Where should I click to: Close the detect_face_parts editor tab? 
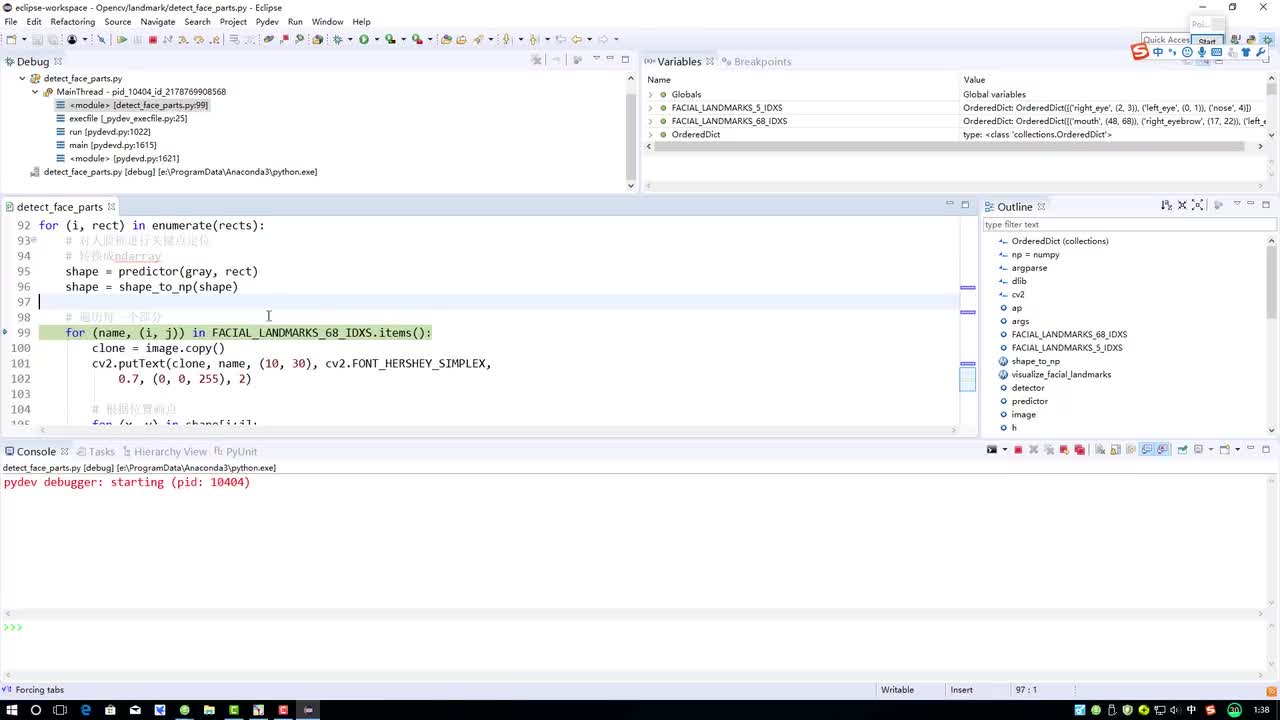tap(111, 207)
